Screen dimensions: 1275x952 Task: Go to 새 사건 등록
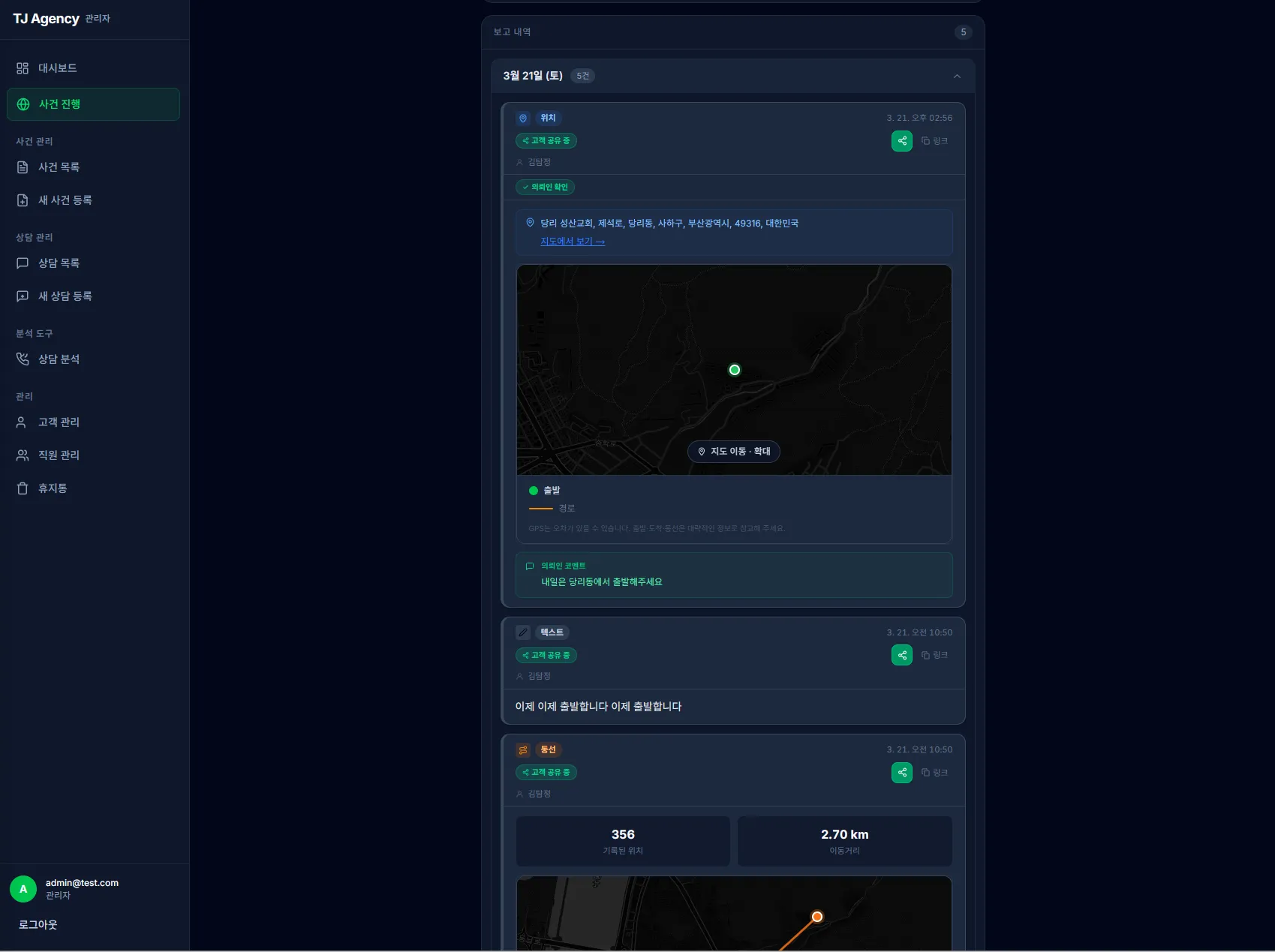(93, 200)
